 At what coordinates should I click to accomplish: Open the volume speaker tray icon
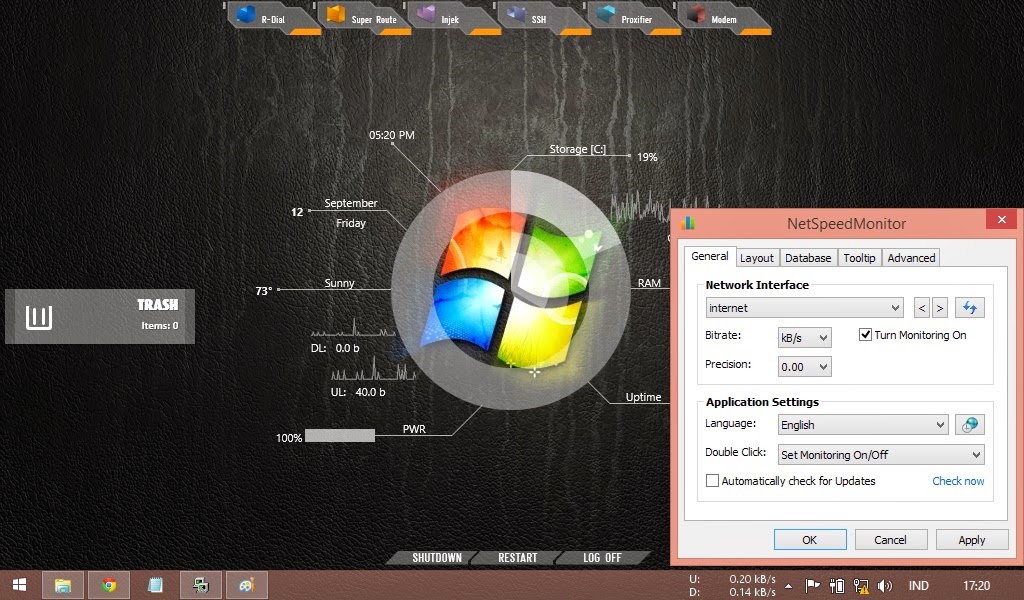[x=884, y=586]
